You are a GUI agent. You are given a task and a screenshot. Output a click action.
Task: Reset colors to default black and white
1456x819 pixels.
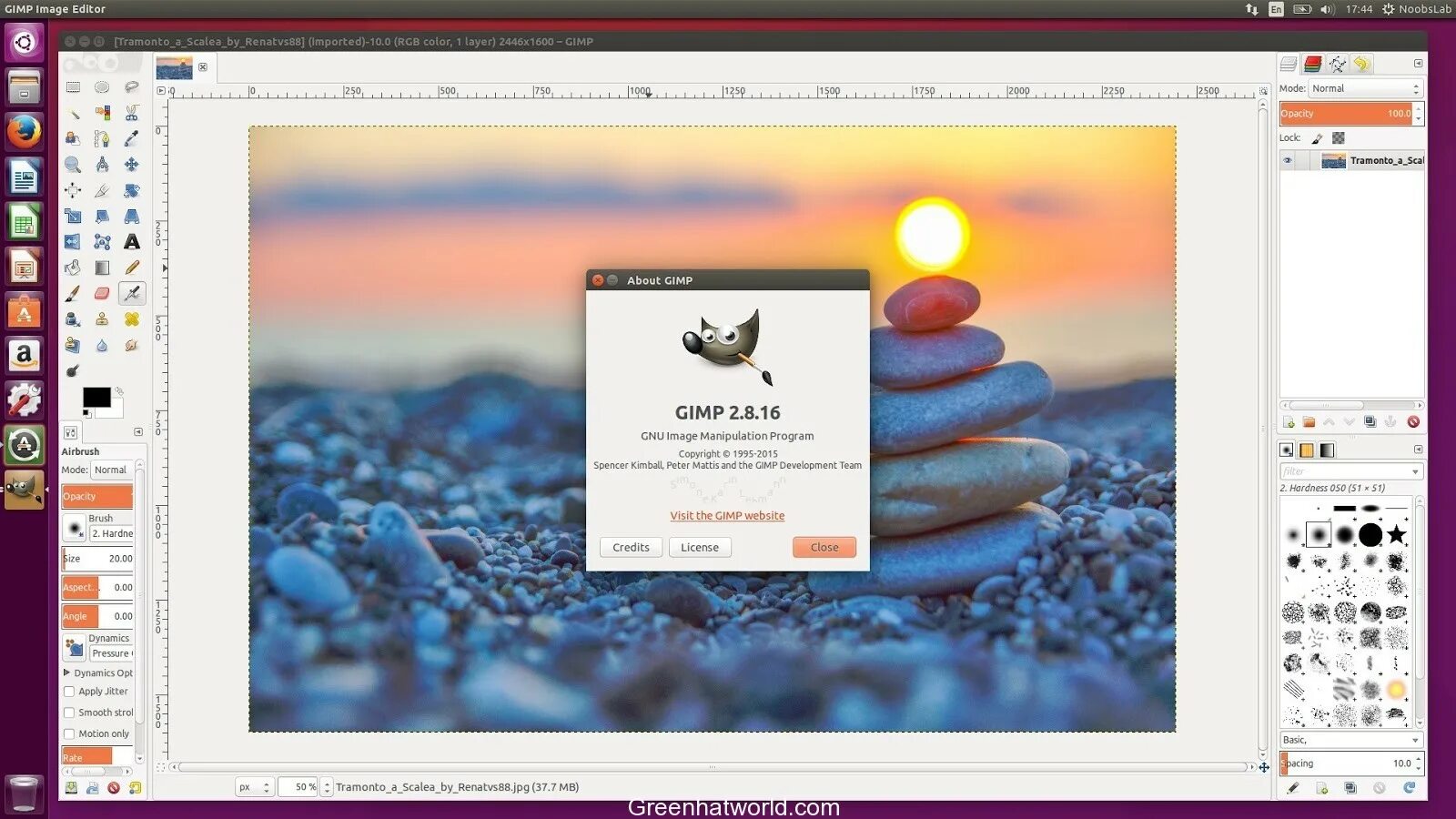coord(86,413)
